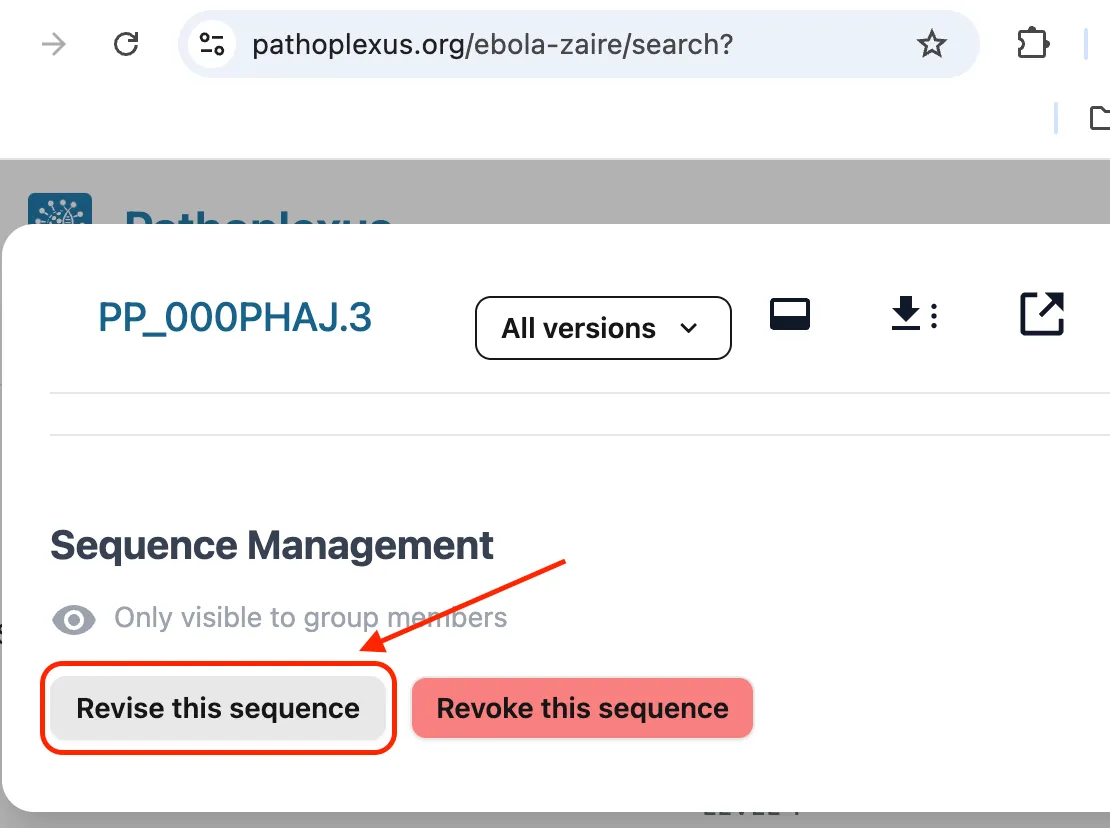Click the PP_000PHAJ.3 accession link
This screenshot has height=828, width=1110.
[235, 318]
